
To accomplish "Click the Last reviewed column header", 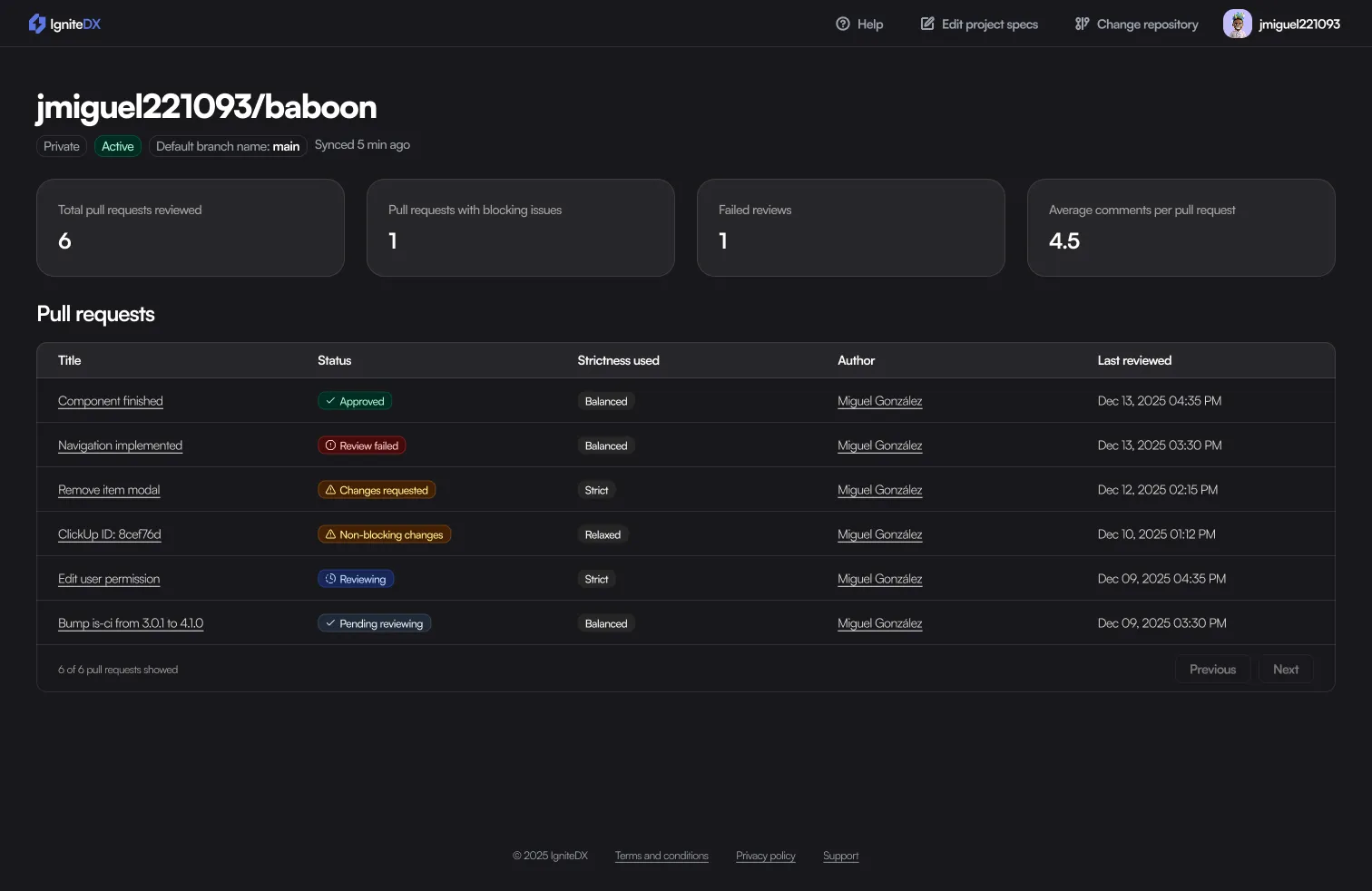I will 1134,360.
